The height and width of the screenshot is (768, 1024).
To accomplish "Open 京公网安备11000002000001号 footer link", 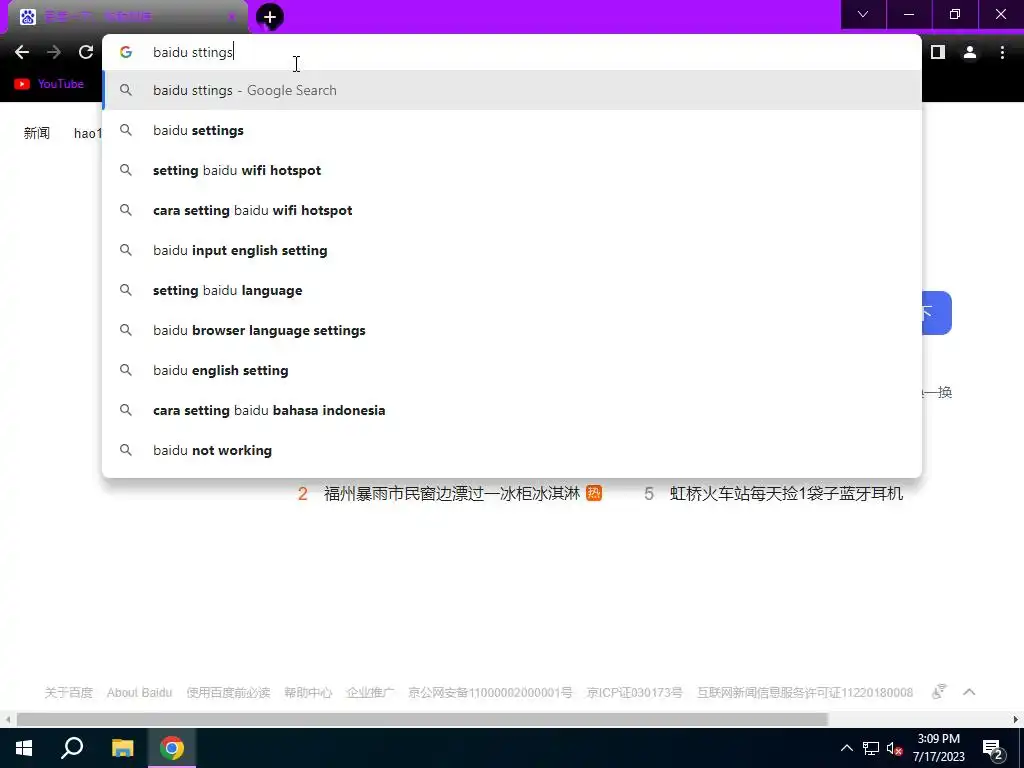I will 490,692.
